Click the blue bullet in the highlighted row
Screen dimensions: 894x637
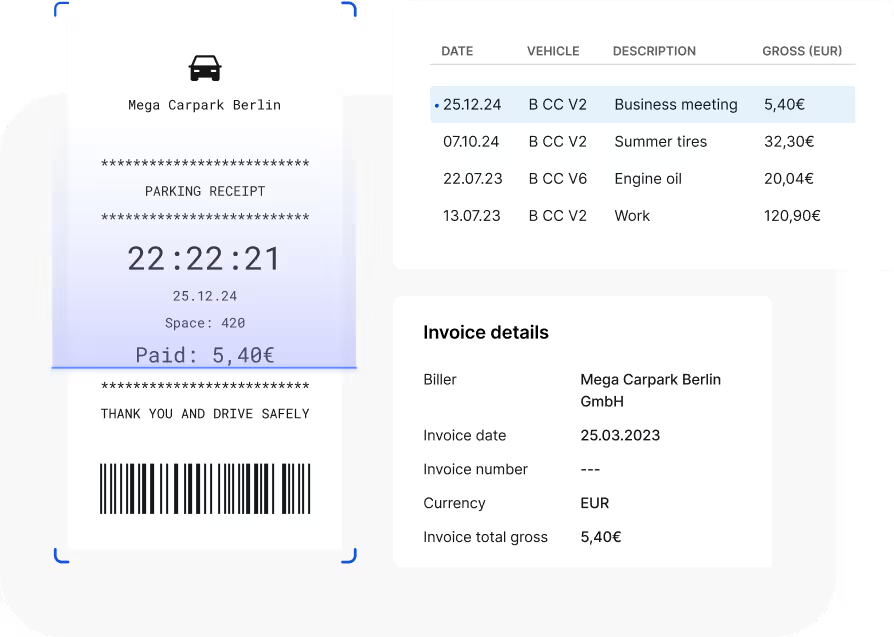point(437,106)
